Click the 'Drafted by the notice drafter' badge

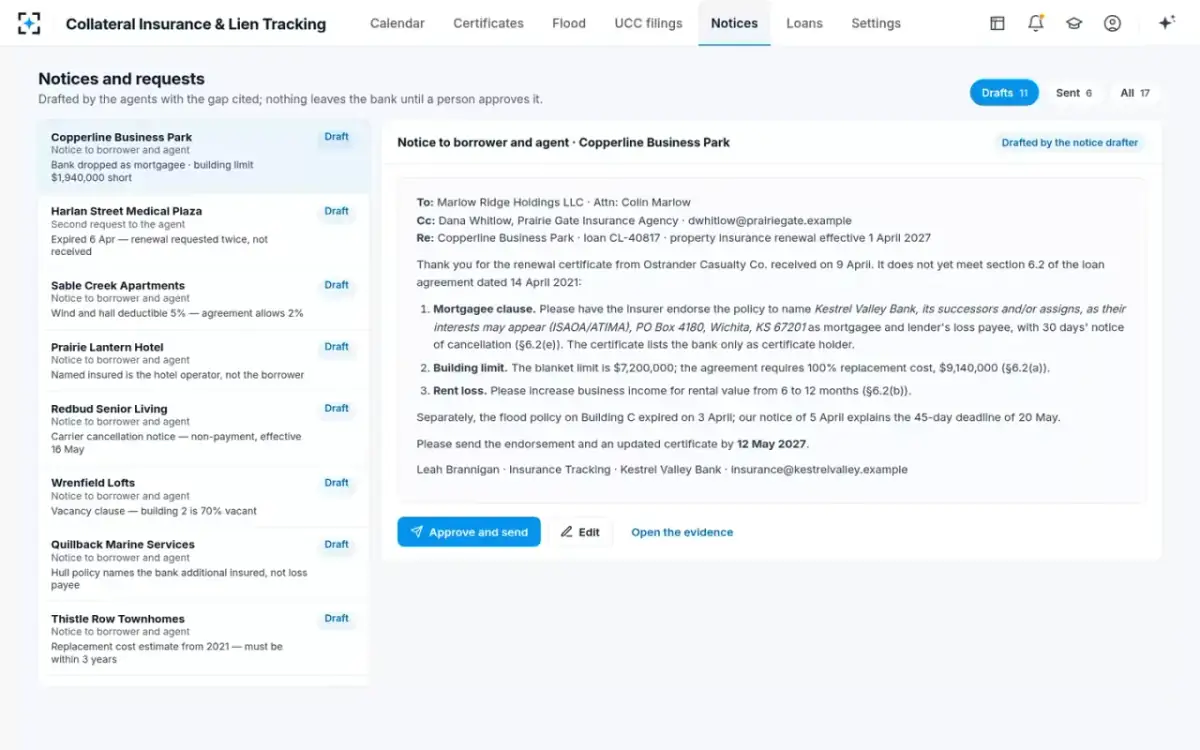(1070, 143)
